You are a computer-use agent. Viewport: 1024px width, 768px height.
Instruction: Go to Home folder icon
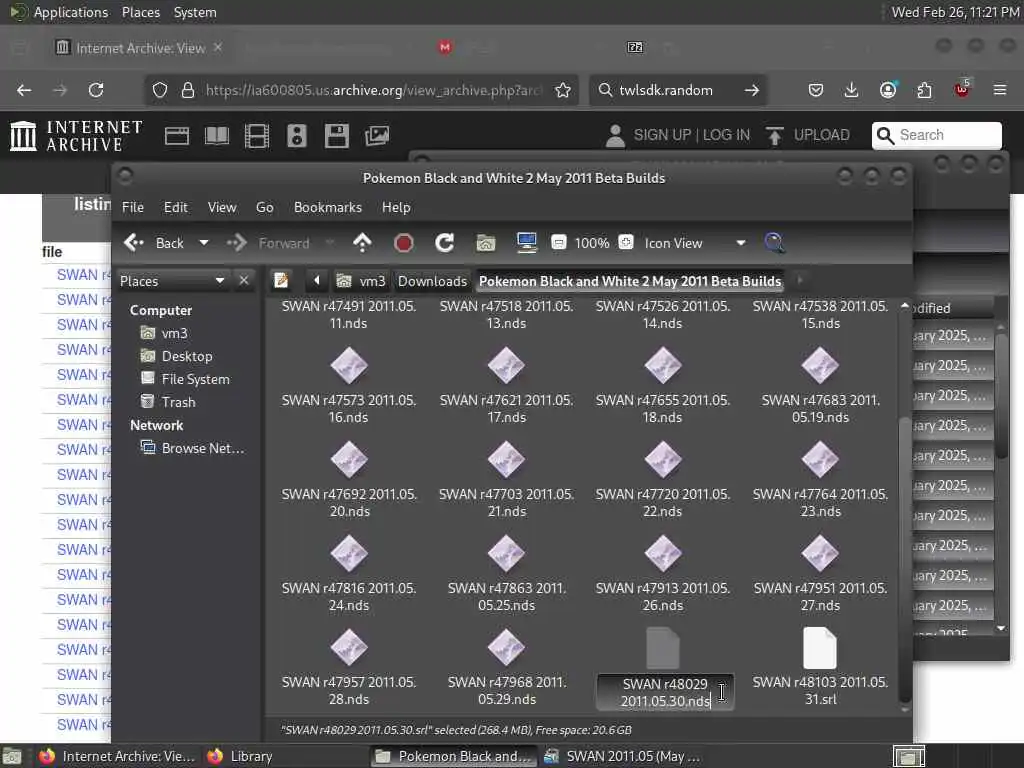click(x=485, y=243)
